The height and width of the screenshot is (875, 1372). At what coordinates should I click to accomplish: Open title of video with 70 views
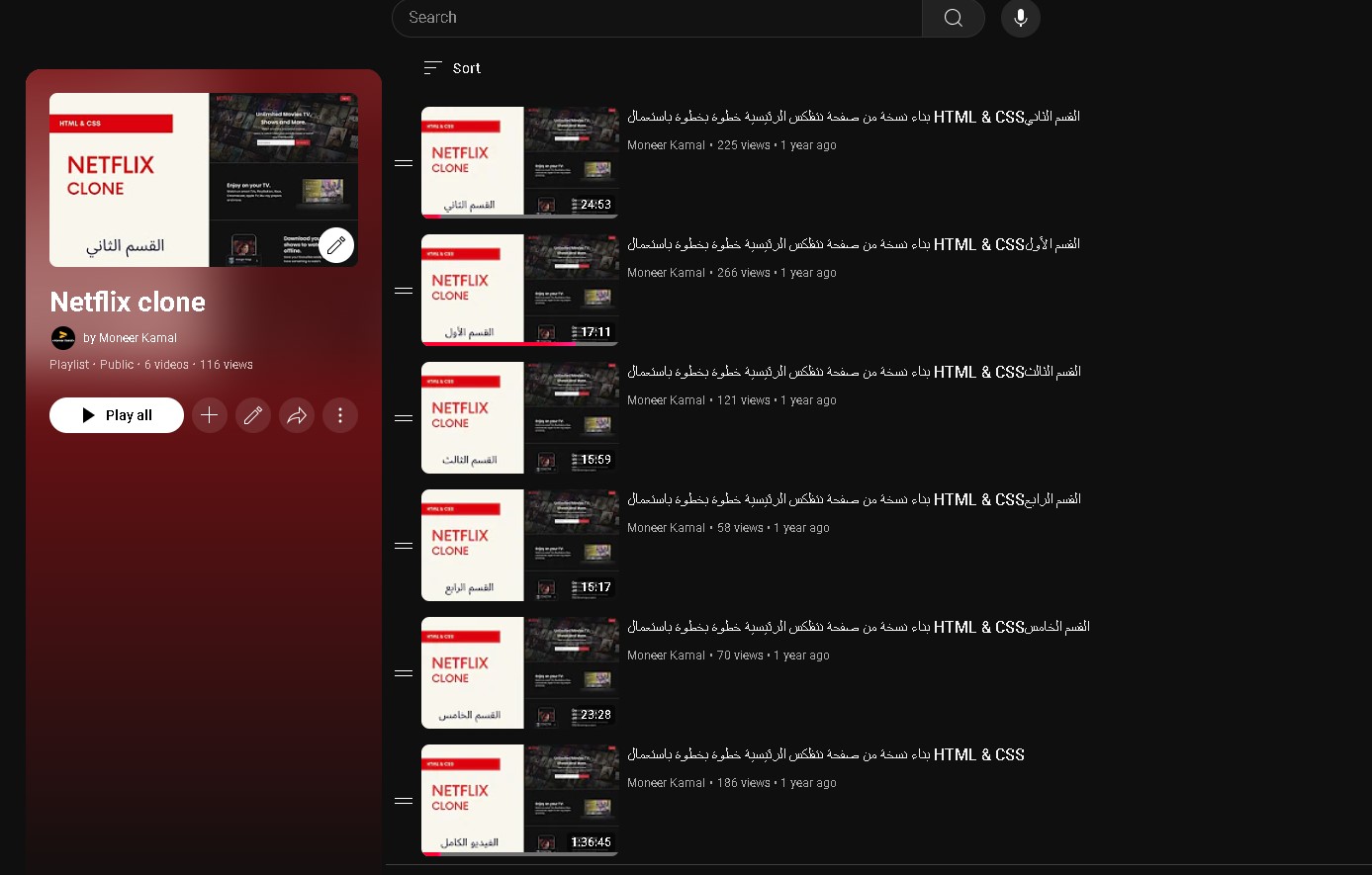click(859, 627)
